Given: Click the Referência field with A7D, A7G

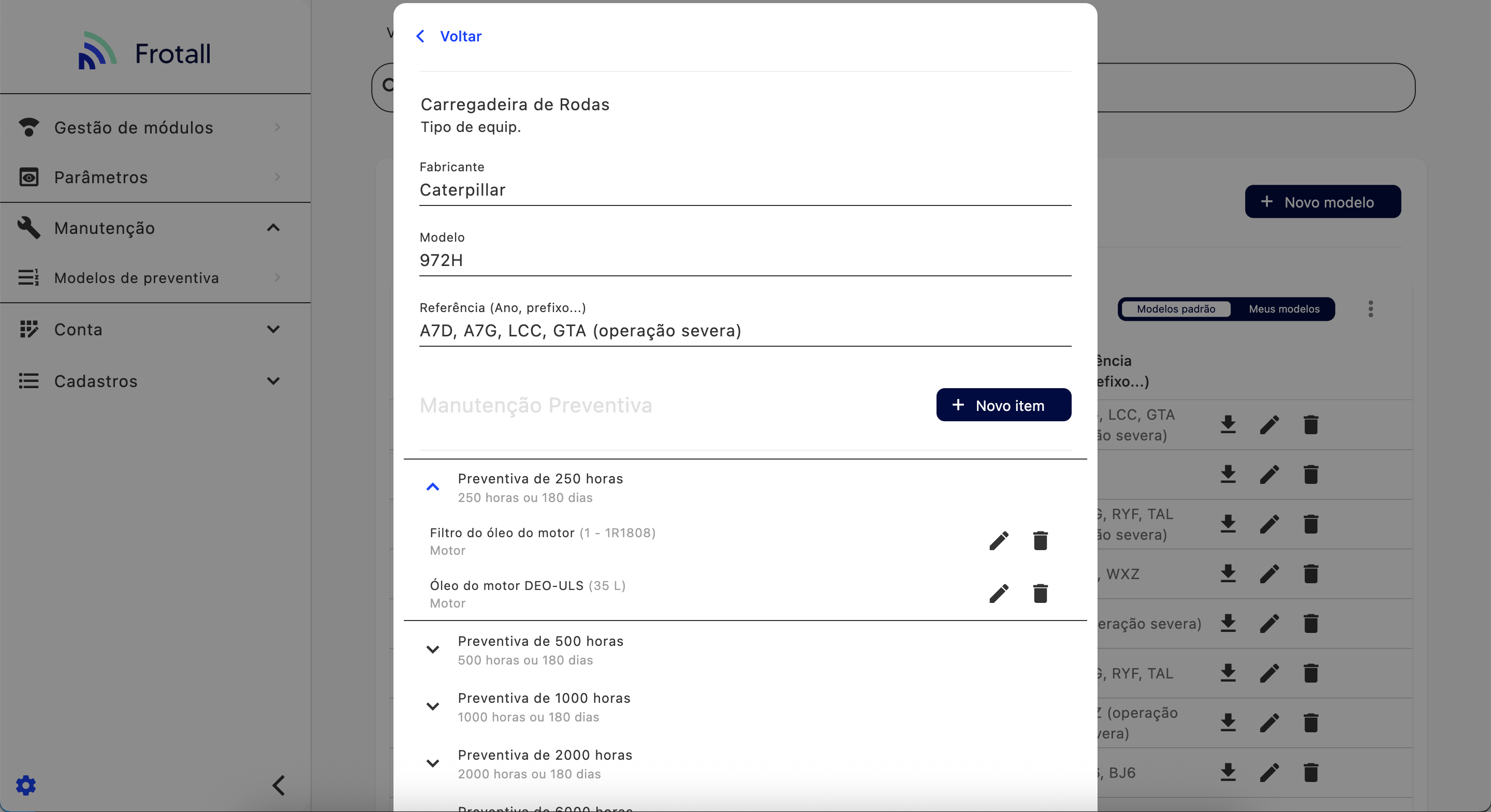Looking at the screenshot, I should tap(745, 331).
